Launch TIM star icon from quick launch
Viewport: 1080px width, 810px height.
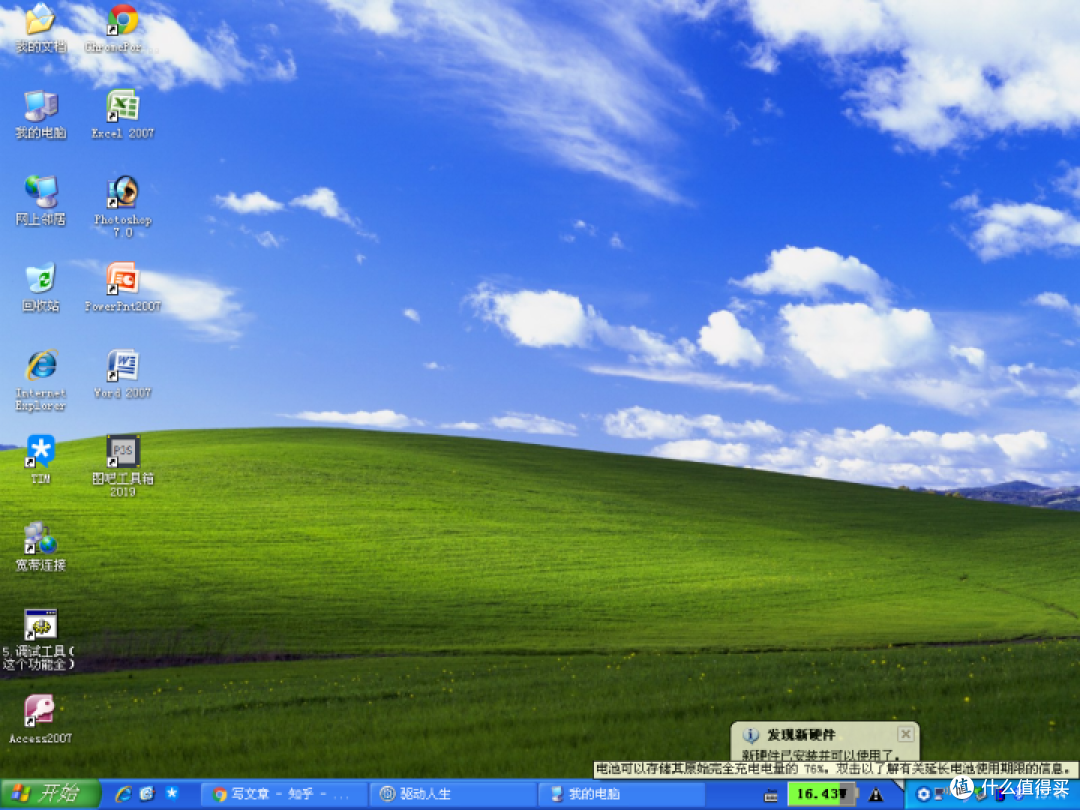tap(172, 793)
